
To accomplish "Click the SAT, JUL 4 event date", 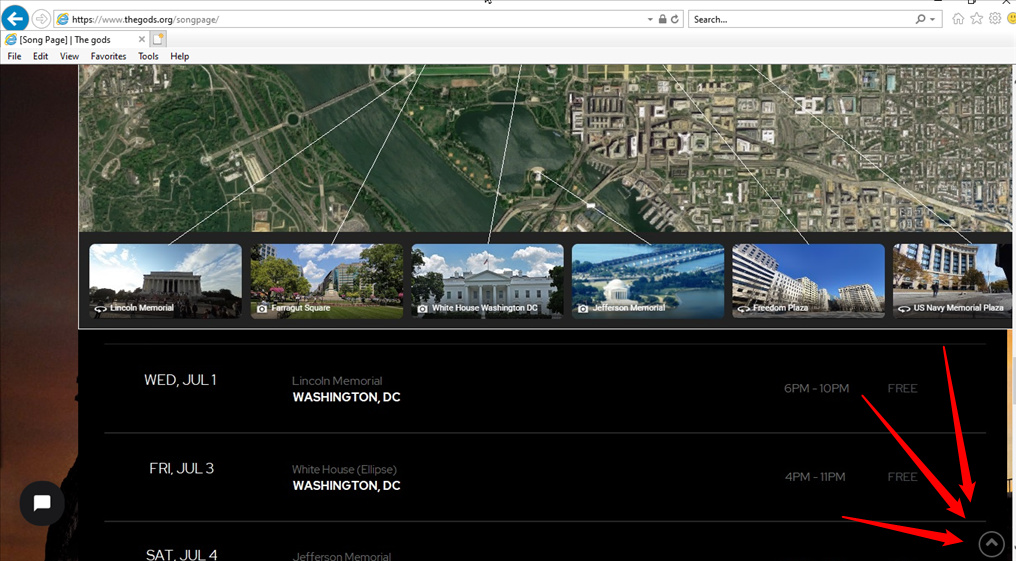I will [x=181, y=555].
